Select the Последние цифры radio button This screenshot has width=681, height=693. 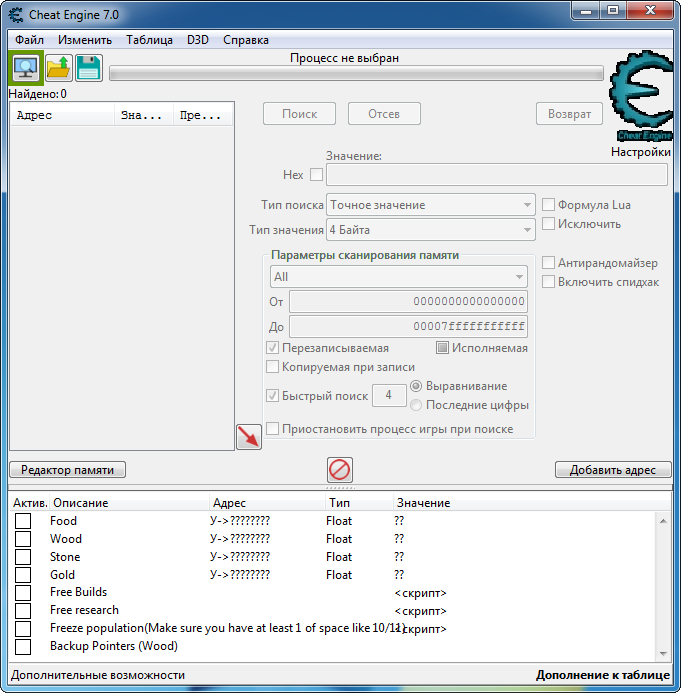coord(416,405)
